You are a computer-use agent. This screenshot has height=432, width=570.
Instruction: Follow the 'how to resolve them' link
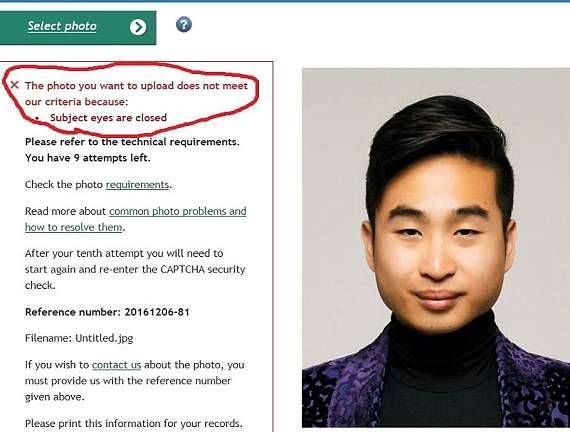[x=73, y=227]
